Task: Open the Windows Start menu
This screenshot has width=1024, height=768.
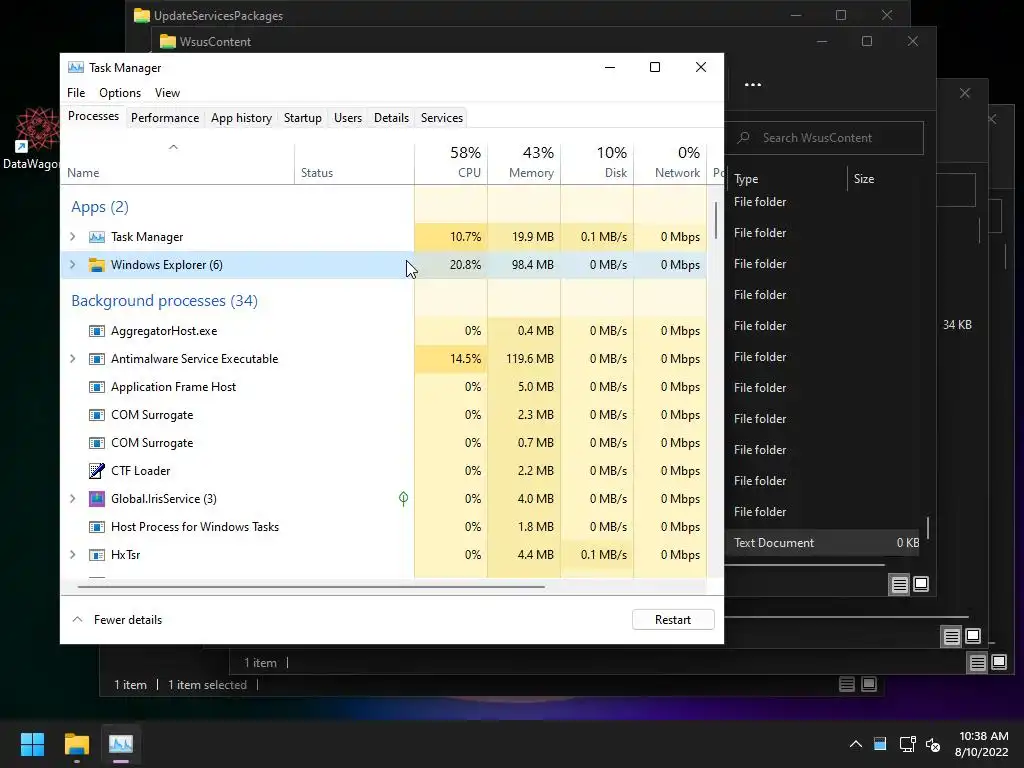Action: pyautogui.click(x=32, y=744)
